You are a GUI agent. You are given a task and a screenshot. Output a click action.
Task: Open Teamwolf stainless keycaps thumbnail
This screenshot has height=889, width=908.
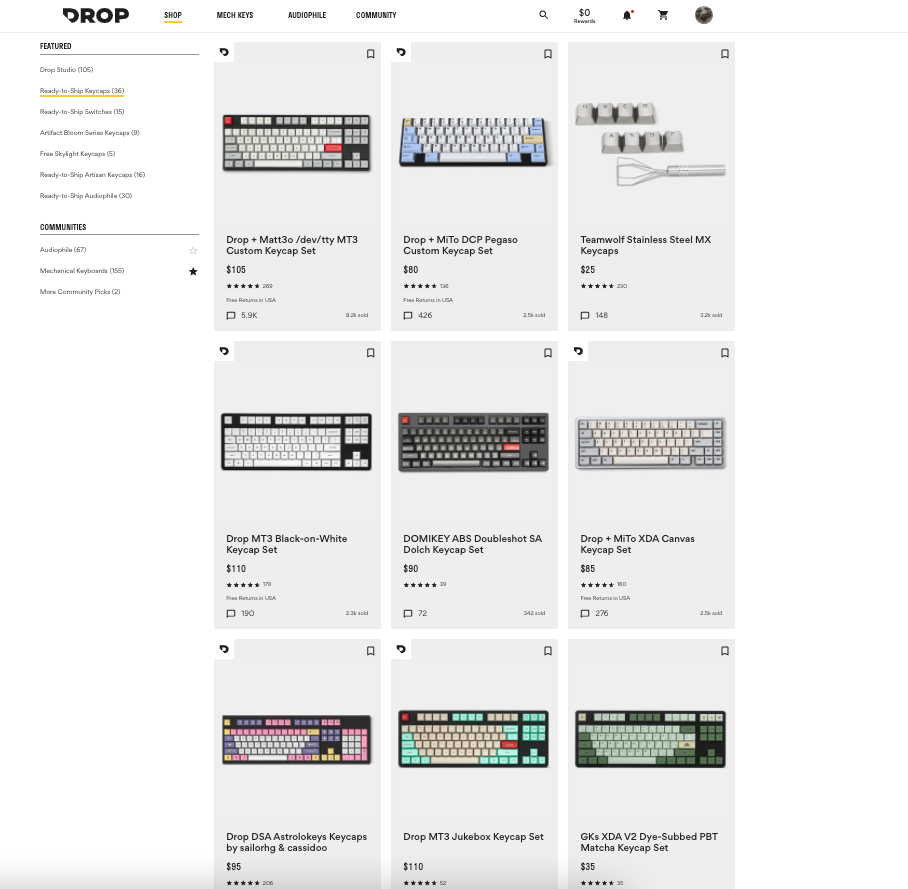tap(650, 144)
